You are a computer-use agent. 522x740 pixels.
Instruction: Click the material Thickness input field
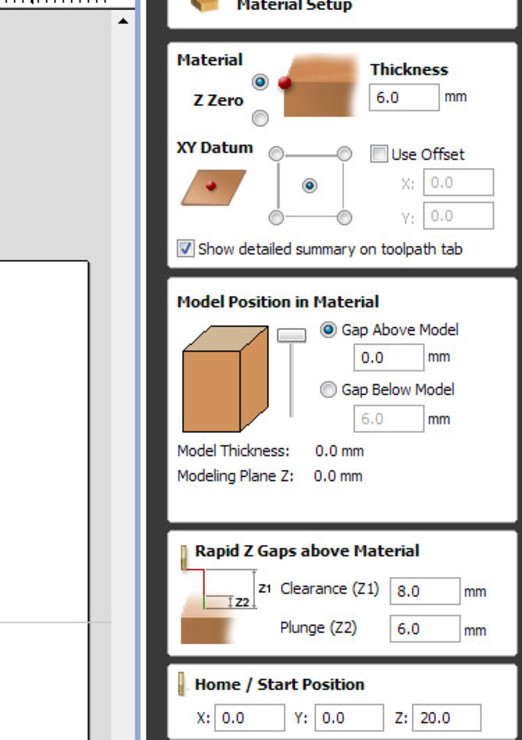(404, 98)
